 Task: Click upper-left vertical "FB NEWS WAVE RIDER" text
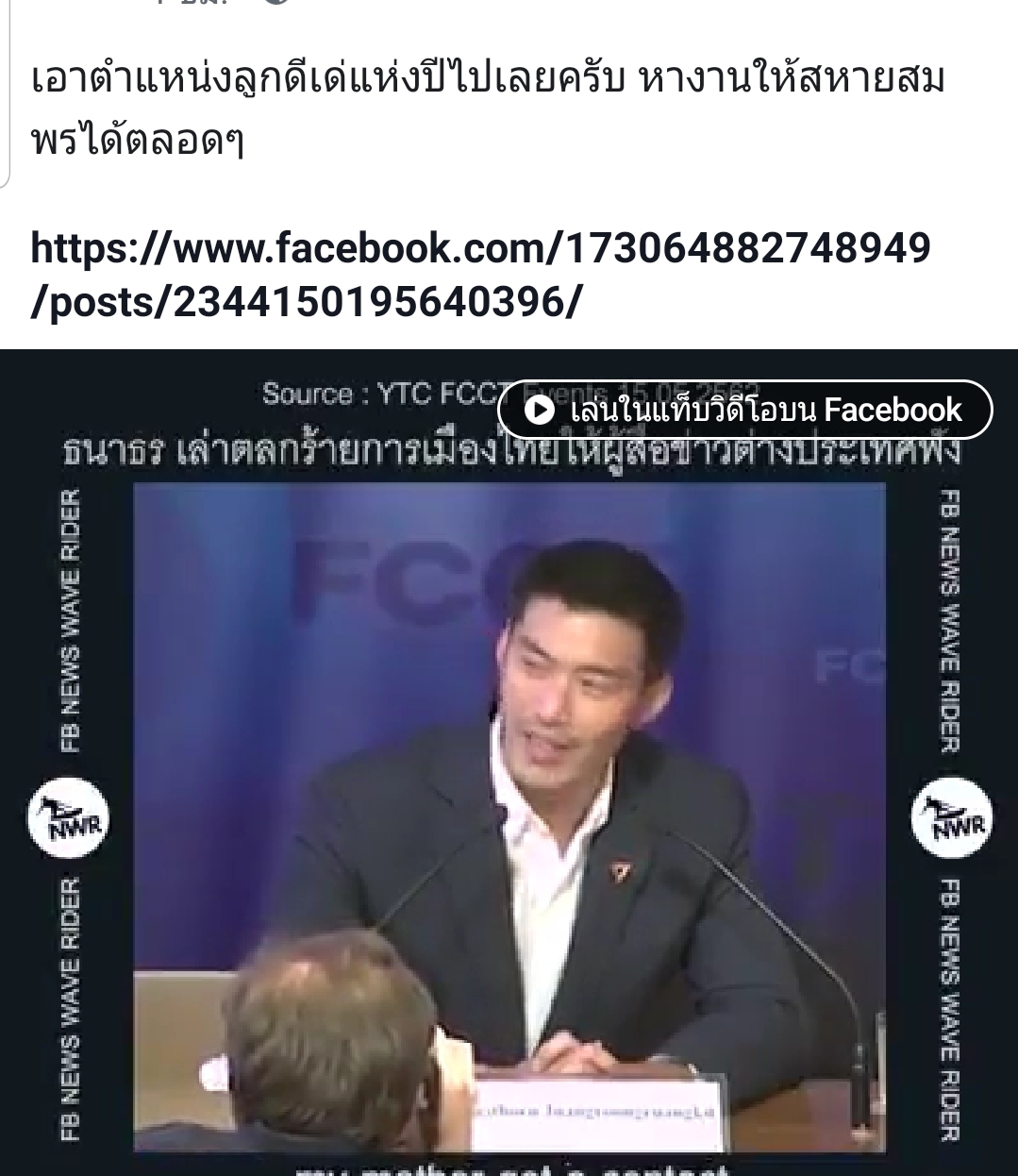[x=71, y=620]
